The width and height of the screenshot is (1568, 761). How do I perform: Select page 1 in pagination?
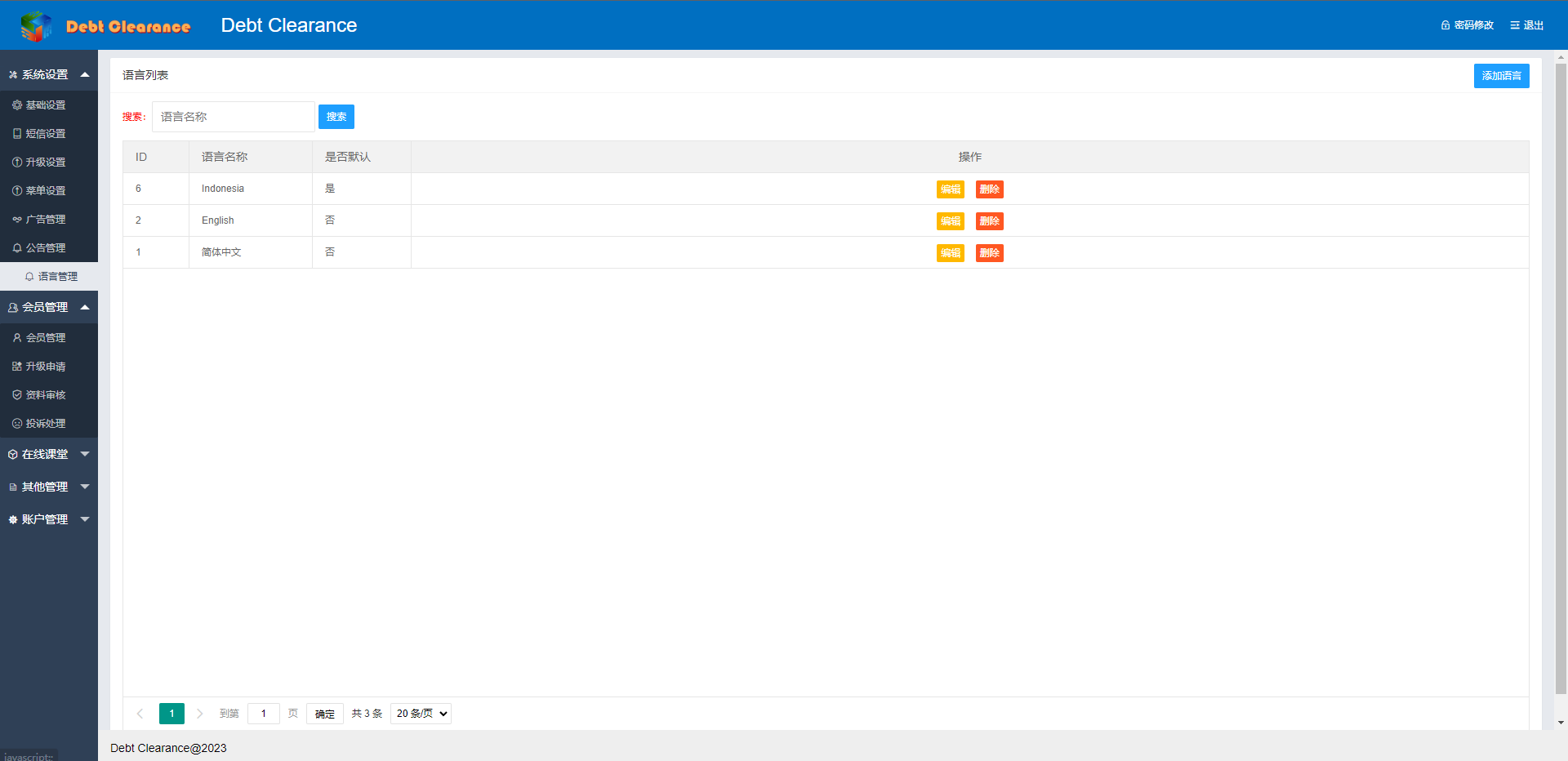[171, 714]
